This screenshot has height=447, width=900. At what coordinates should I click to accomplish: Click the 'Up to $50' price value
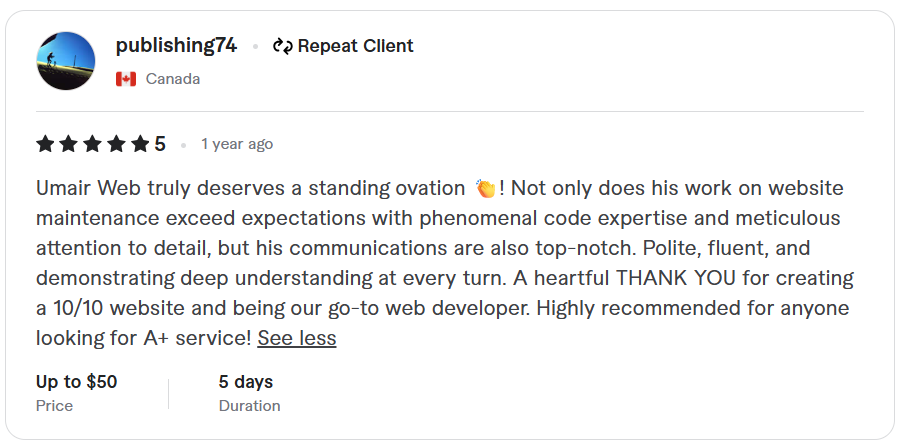pos(77,382)
